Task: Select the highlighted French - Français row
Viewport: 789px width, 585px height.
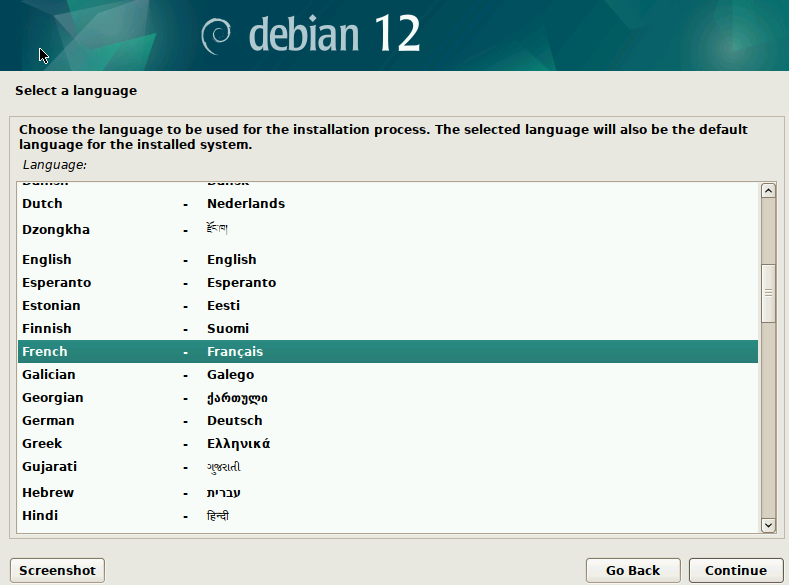Action: pos(388,352)
